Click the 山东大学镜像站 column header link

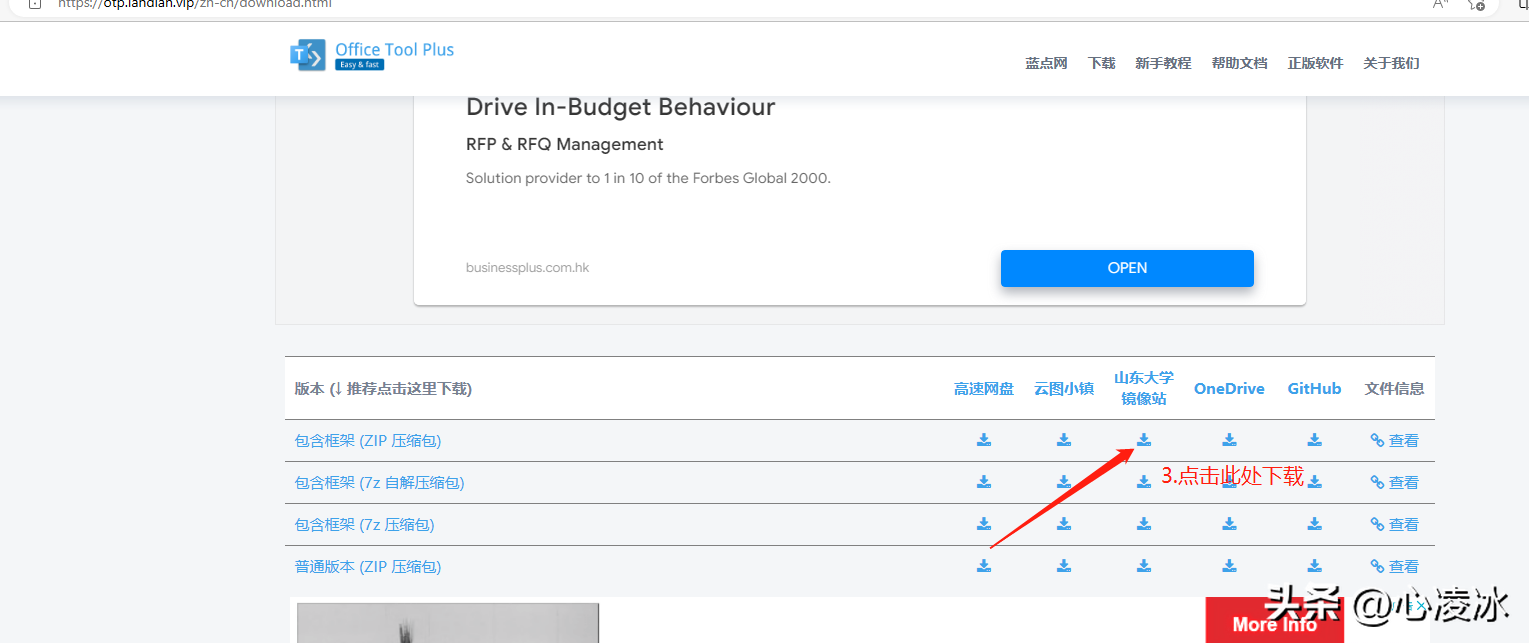[1144, 388]
